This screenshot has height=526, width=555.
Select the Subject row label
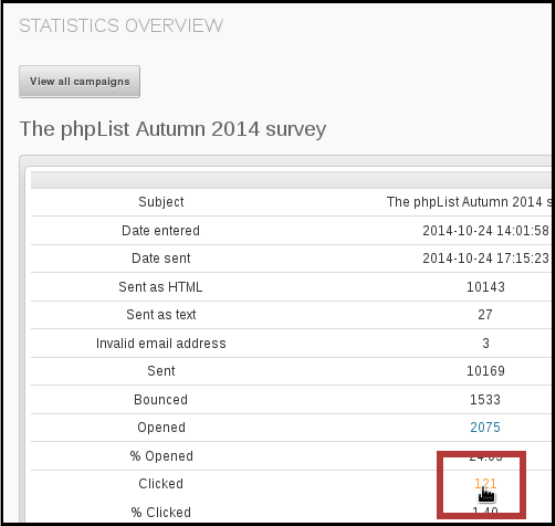tap(161, 202)
